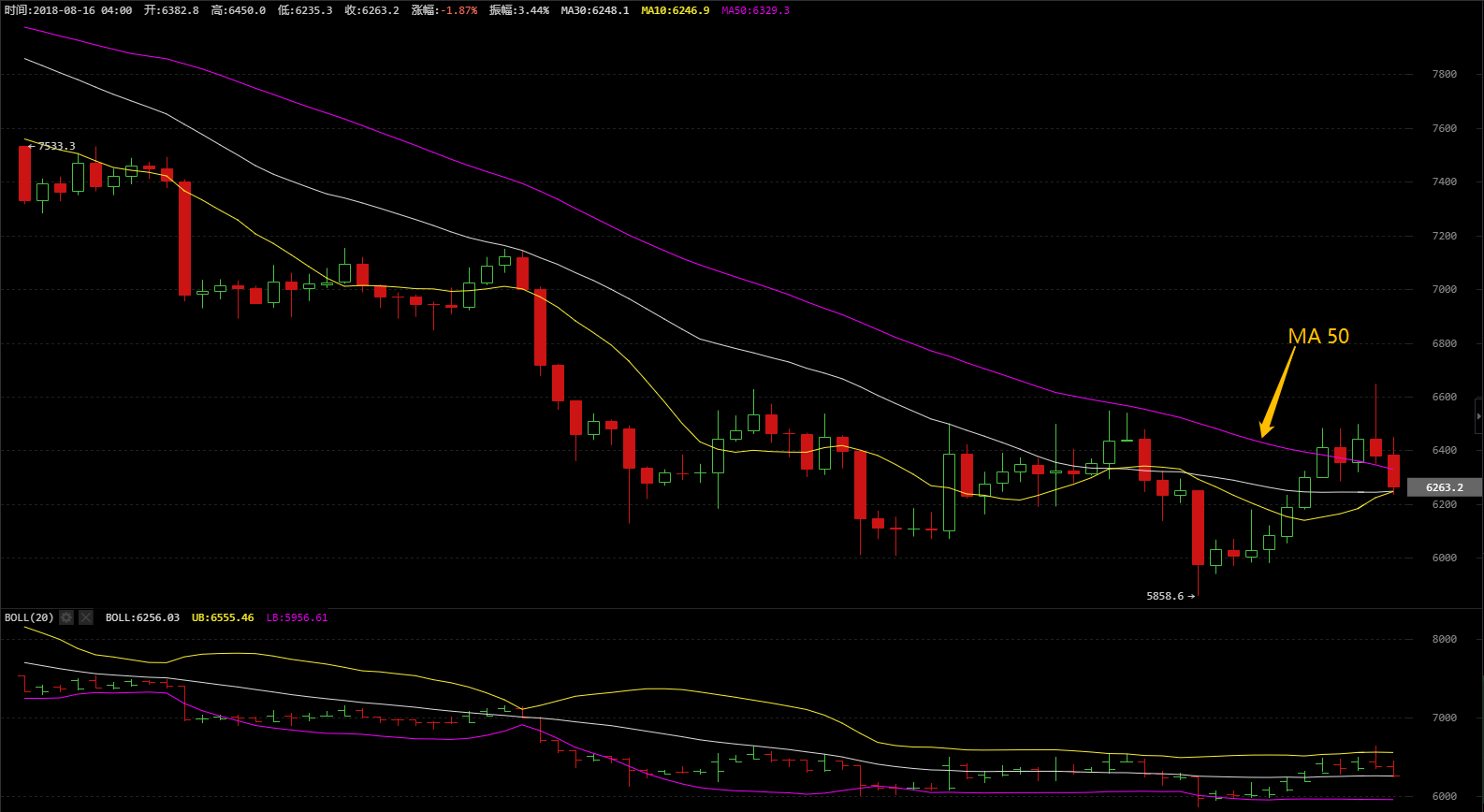Click the 8000 label on BOLL axis

1444,639
